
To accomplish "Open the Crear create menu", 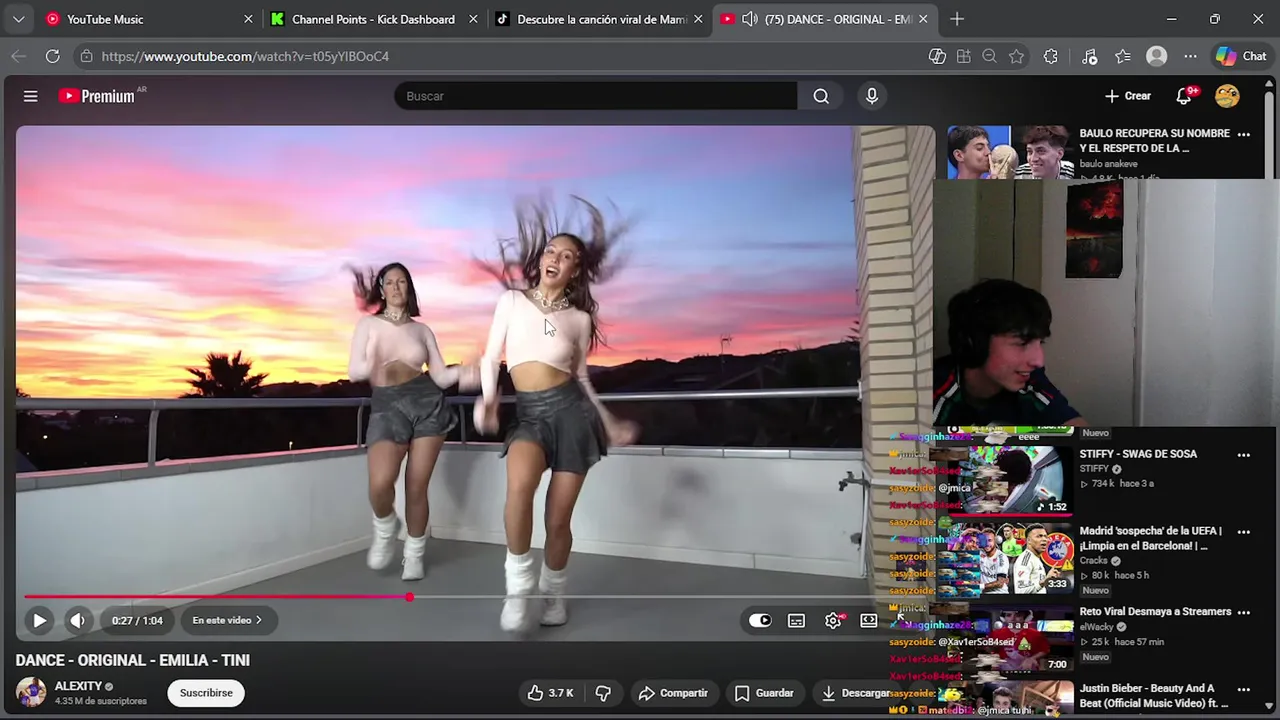I will pyautogui.click(x=1128, y=96).
